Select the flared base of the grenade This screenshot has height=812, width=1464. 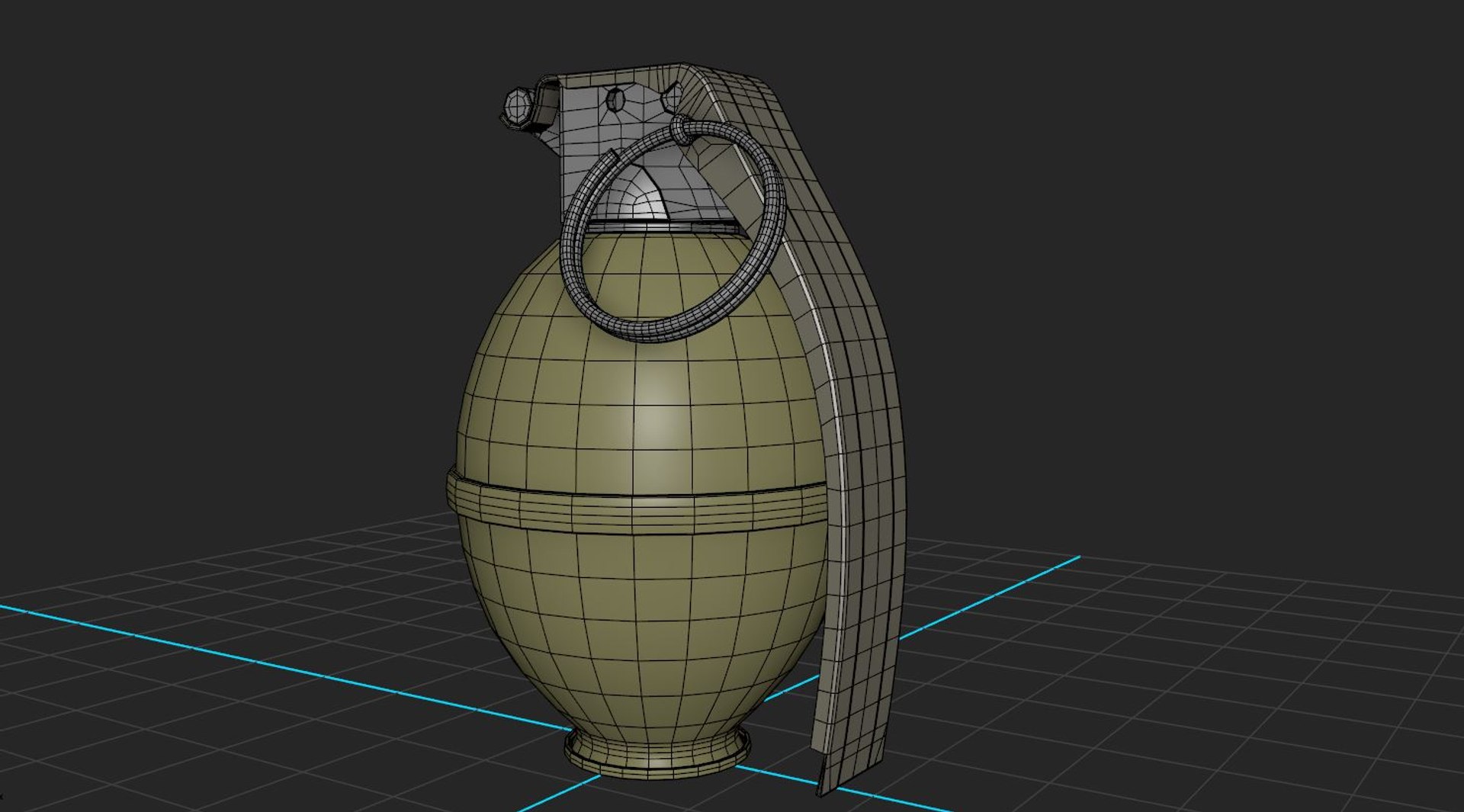pyautogui.click(x=657, y=753)
